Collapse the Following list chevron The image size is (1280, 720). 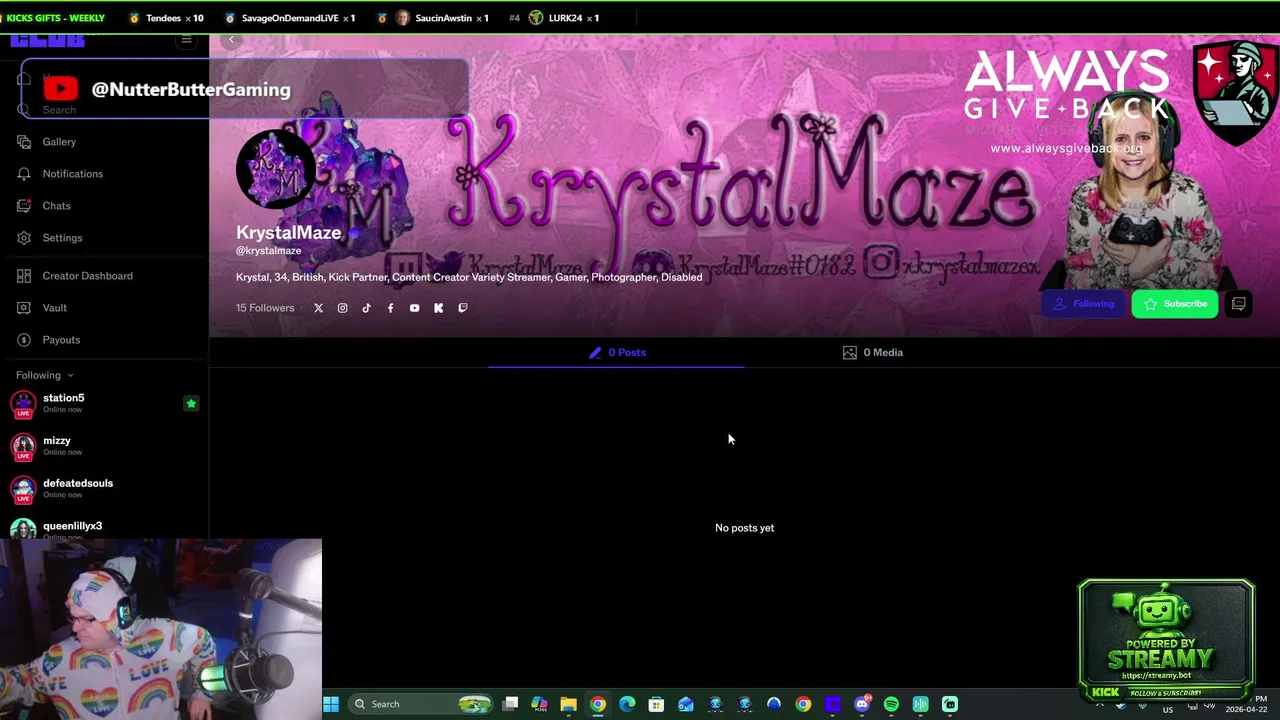click(70, 376)
